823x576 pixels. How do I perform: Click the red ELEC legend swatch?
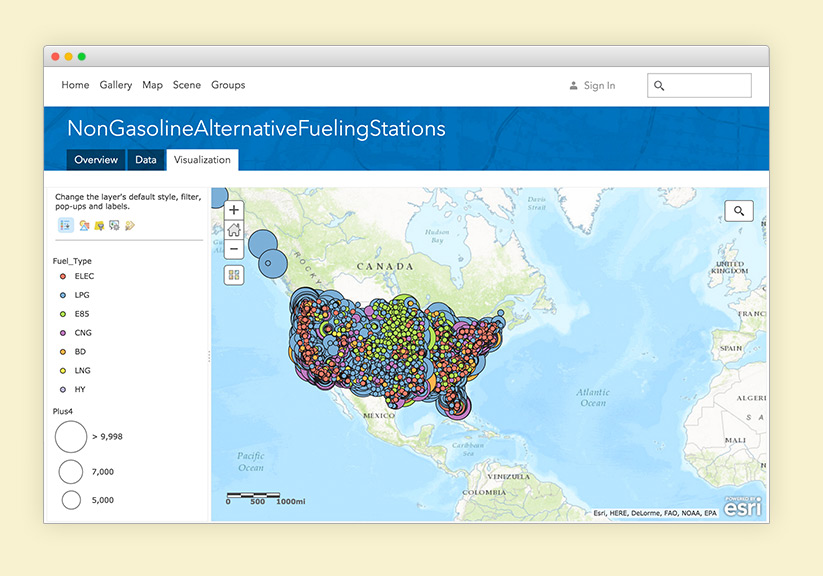[63, 276]
